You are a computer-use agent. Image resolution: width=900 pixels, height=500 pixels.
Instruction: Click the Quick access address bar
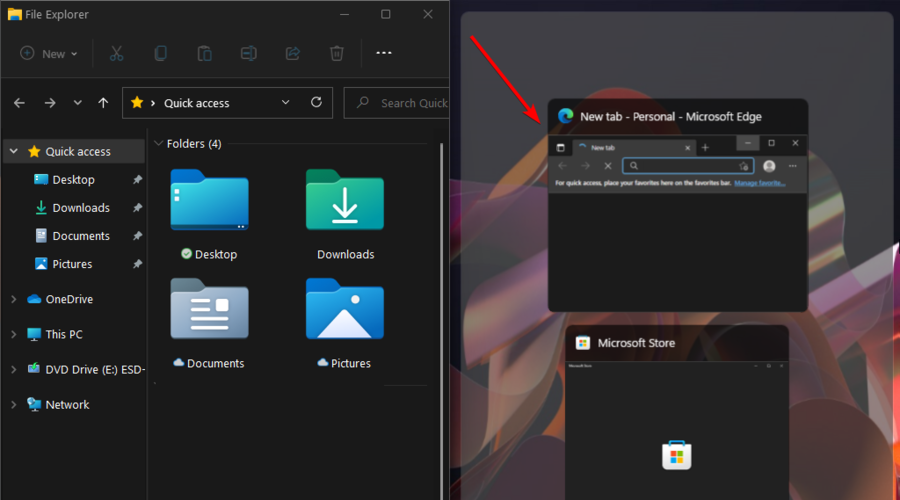tap(227, 103)
